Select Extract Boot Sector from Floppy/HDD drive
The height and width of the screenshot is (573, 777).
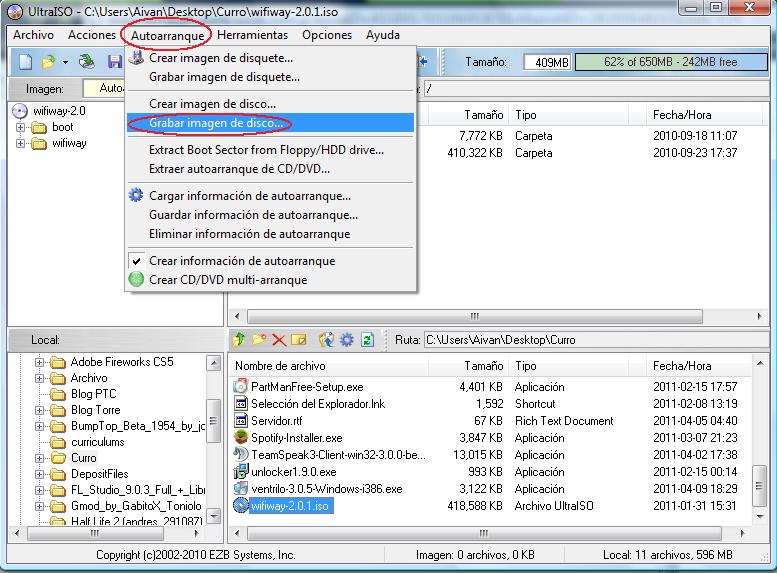[x=271, y=150]
